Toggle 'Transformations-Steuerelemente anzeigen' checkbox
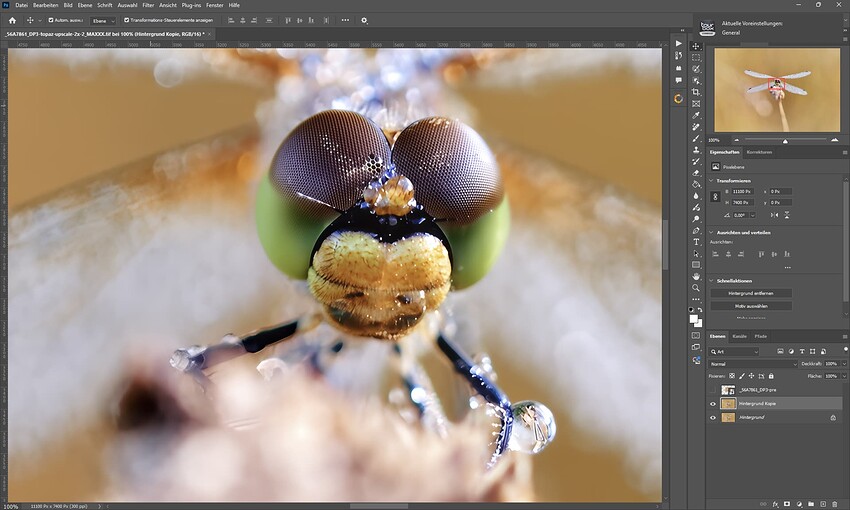 pos(127,21)
